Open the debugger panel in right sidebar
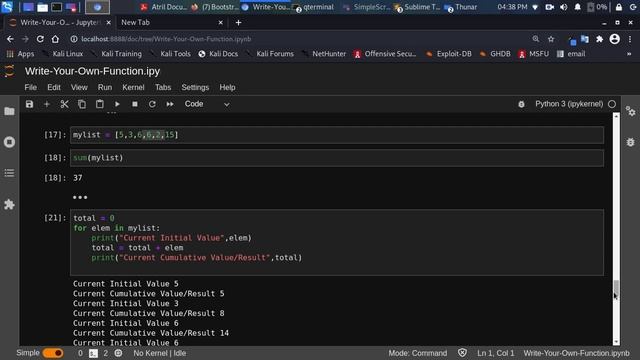 631,142
